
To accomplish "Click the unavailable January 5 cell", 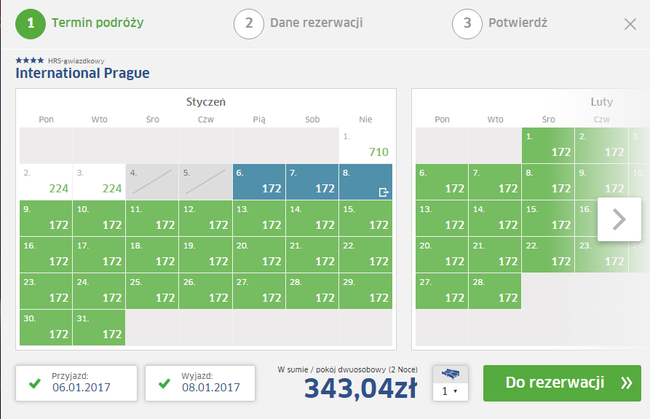I will pyautogui.click(x=206, y=182).
